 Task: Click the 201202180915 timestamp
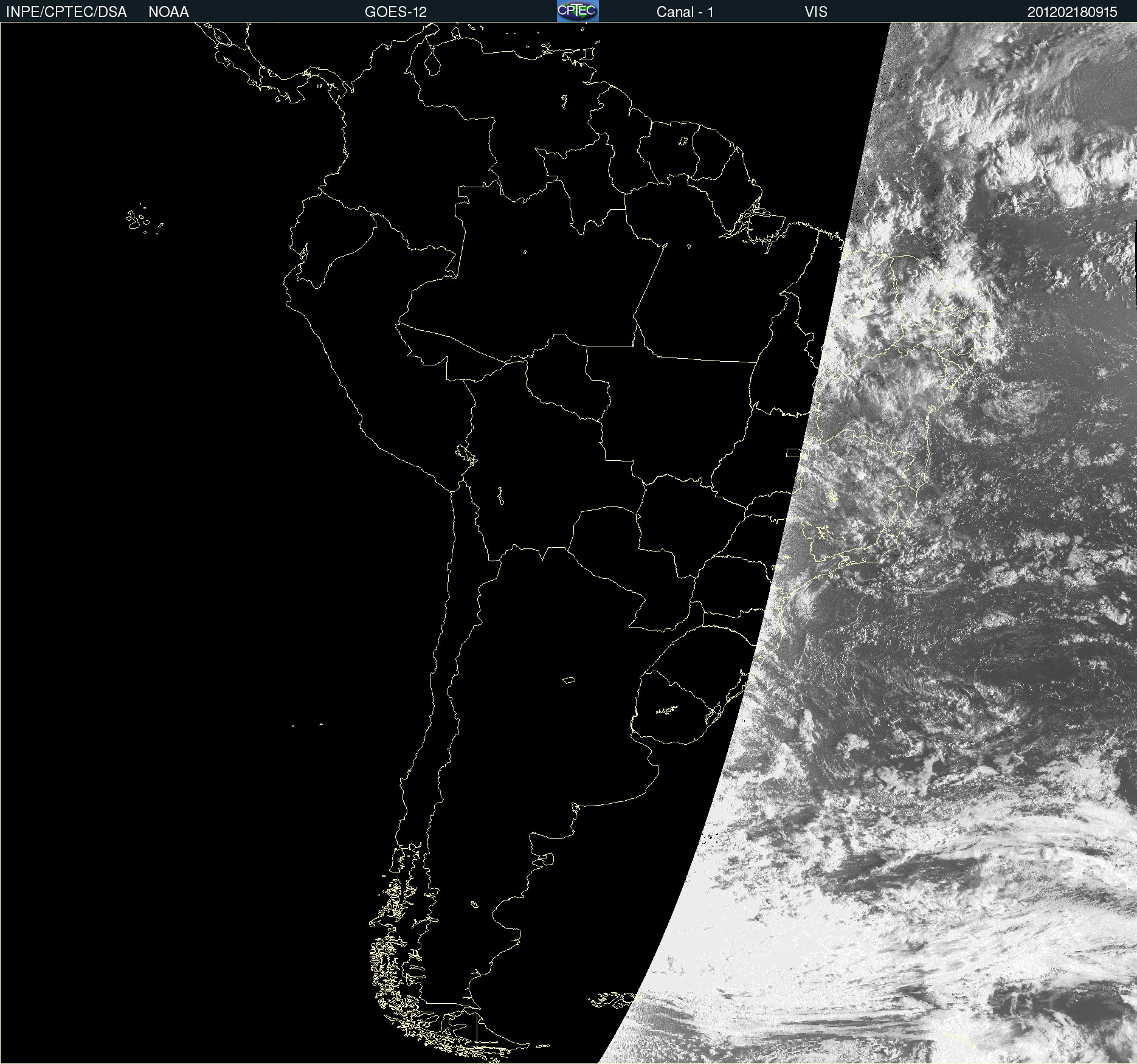point(1073,12)
